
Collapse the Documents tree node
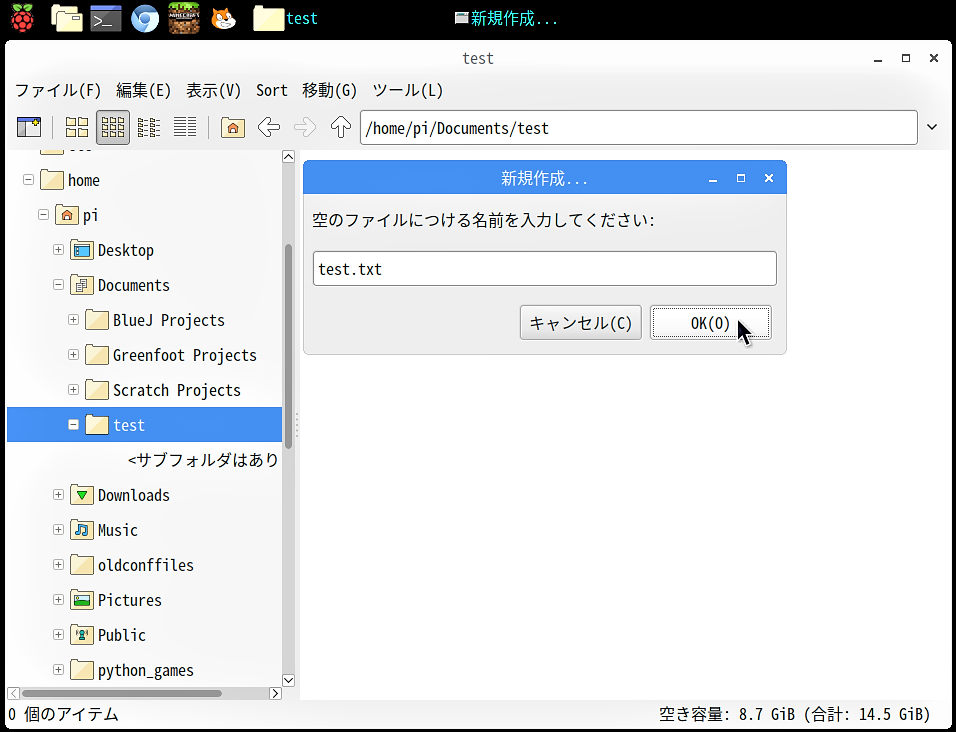coord(58,285)
